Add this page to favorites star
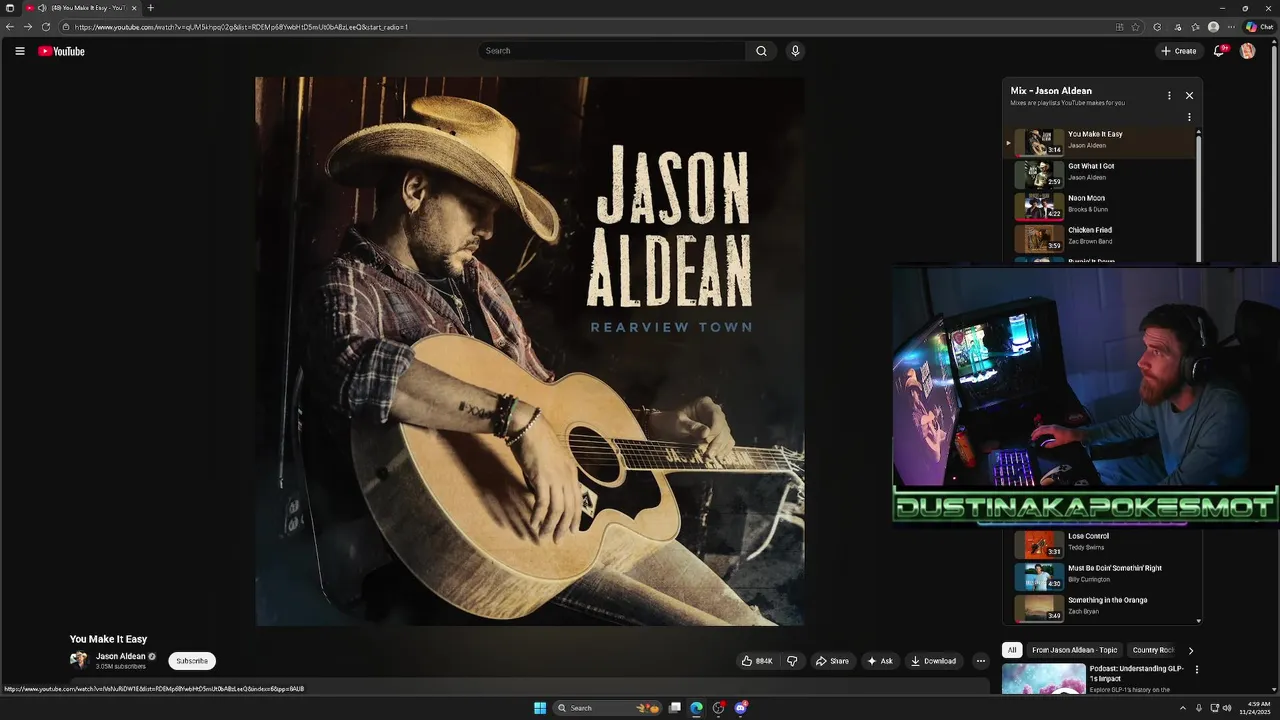The height and width of the screenshot is (720, 1280). (1136, 27)
